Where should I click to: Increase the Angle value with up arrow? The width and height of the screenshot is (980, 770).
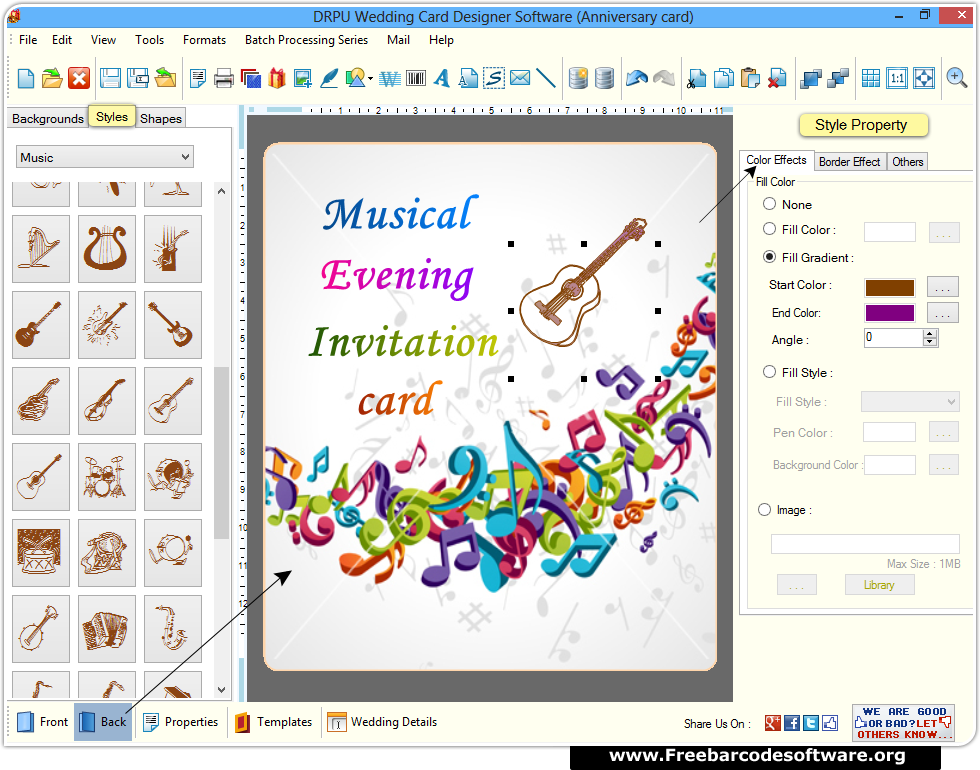point(930,334)
